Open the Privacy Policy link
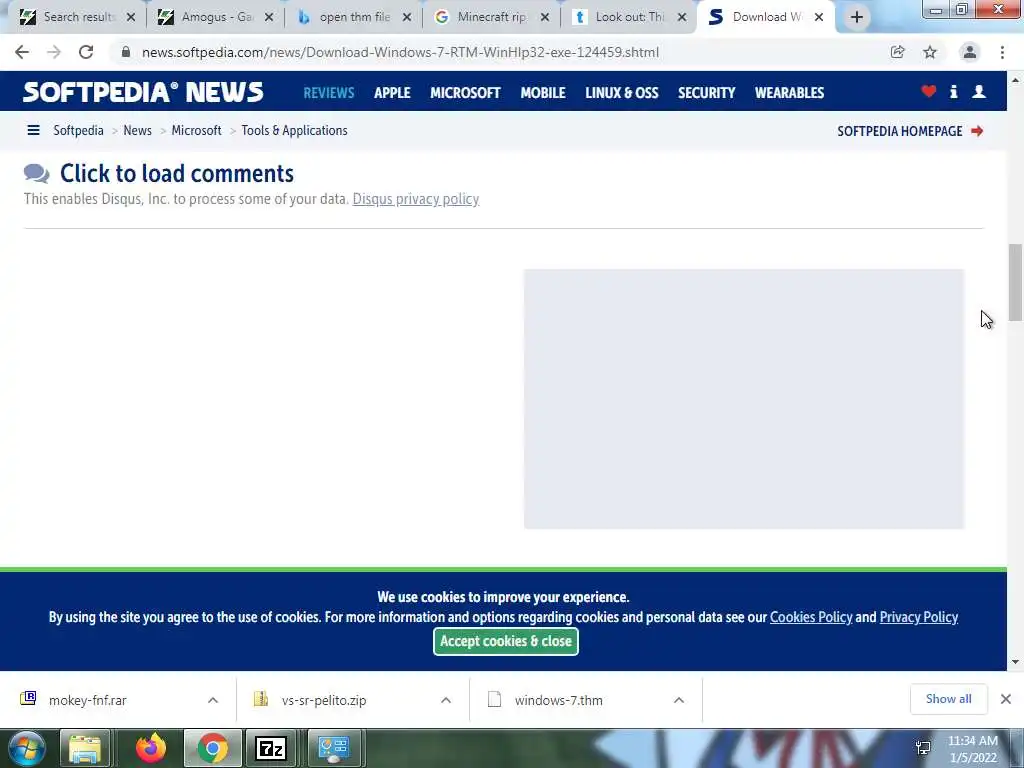The height and width of the screenshot is (768, 1024). [919, 617]
